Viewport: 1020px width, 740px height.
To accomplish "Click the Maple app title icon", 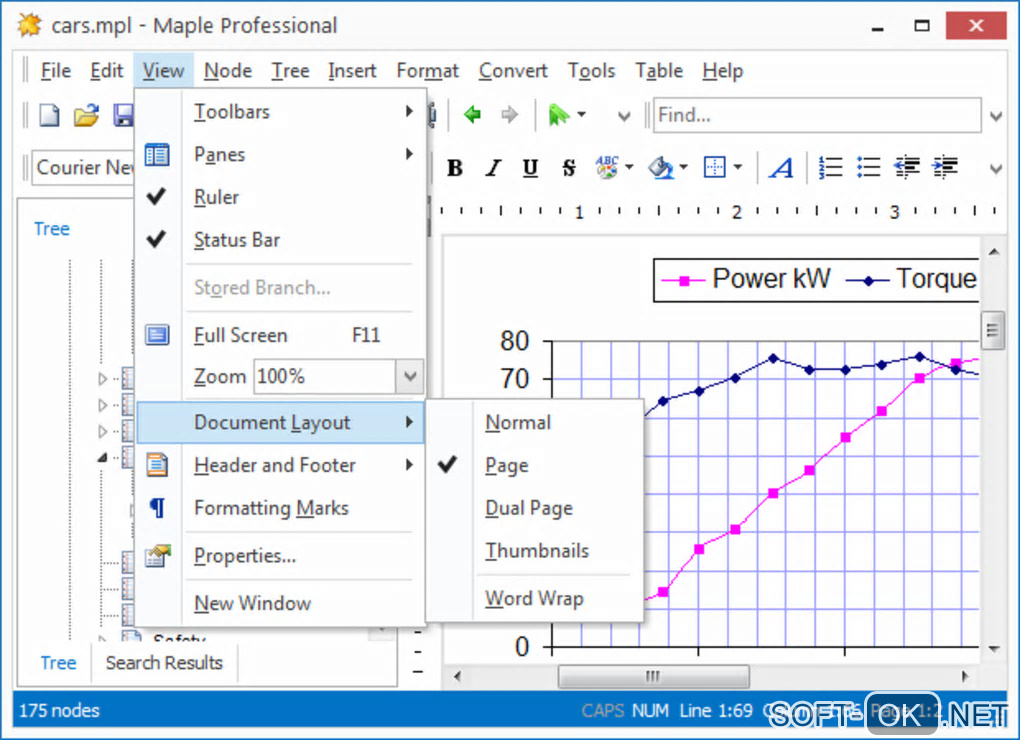I will point(29,25).
